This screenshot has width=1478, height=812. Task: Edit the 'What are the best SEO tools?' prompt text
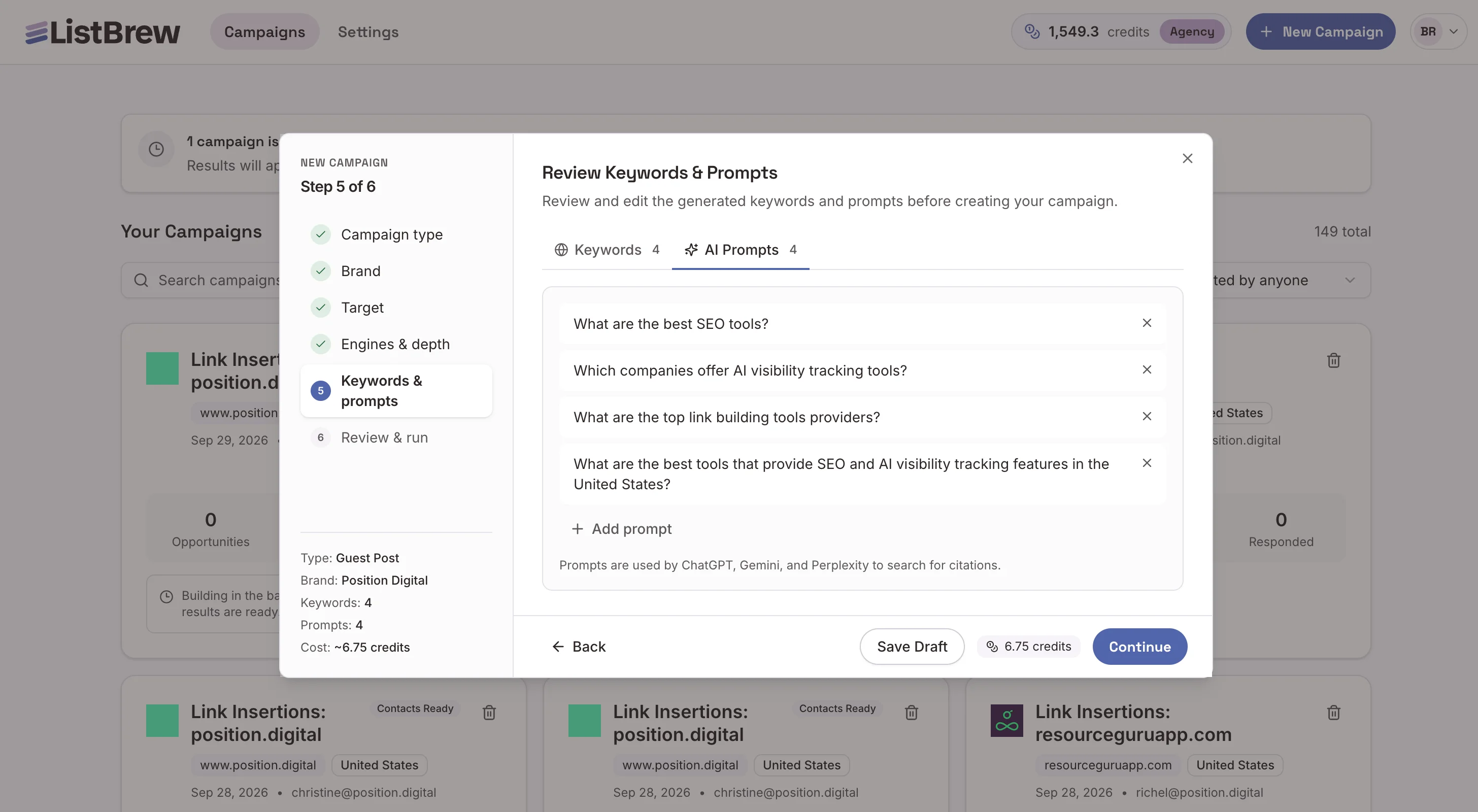[670, 324]
